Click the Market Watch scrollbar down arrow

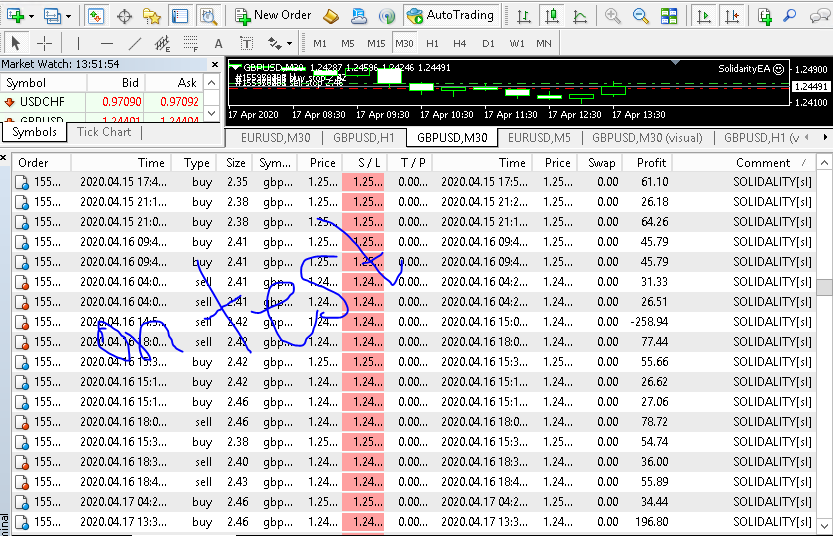(211, 113)
